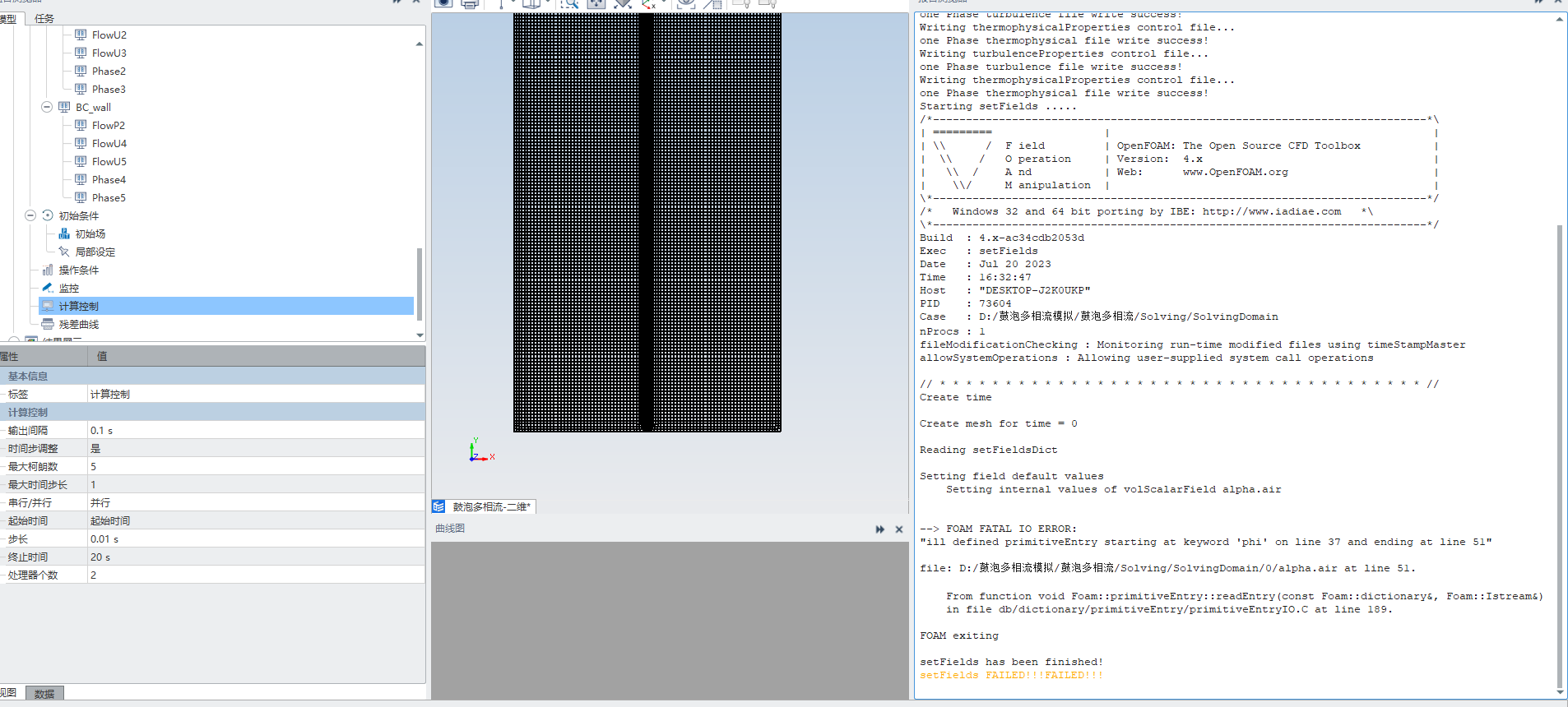Close the 曲线图 panel

click(899, 529)
